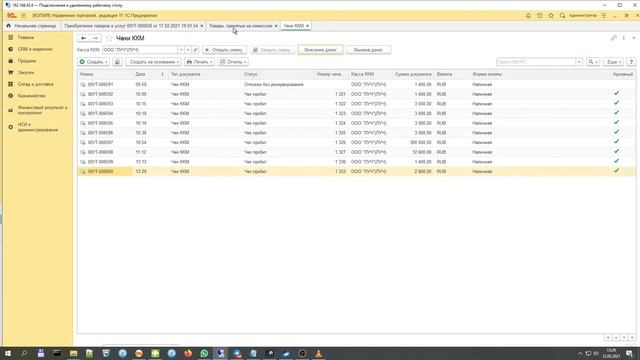
Task: Select the Чеки ККМ tab
Action: 293,26
